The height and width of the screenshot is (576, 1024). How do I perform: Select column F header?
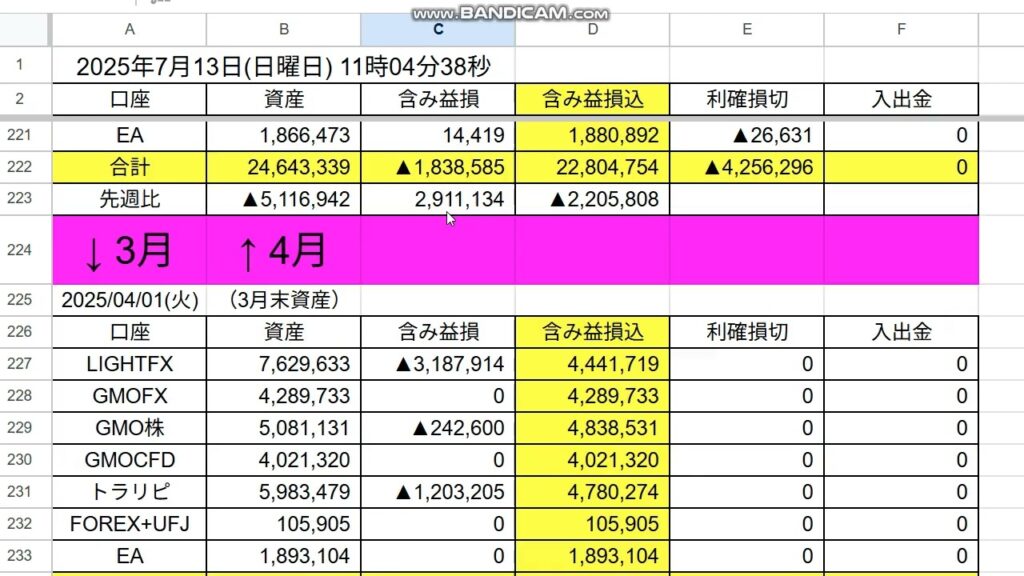(x=901, y=29)
